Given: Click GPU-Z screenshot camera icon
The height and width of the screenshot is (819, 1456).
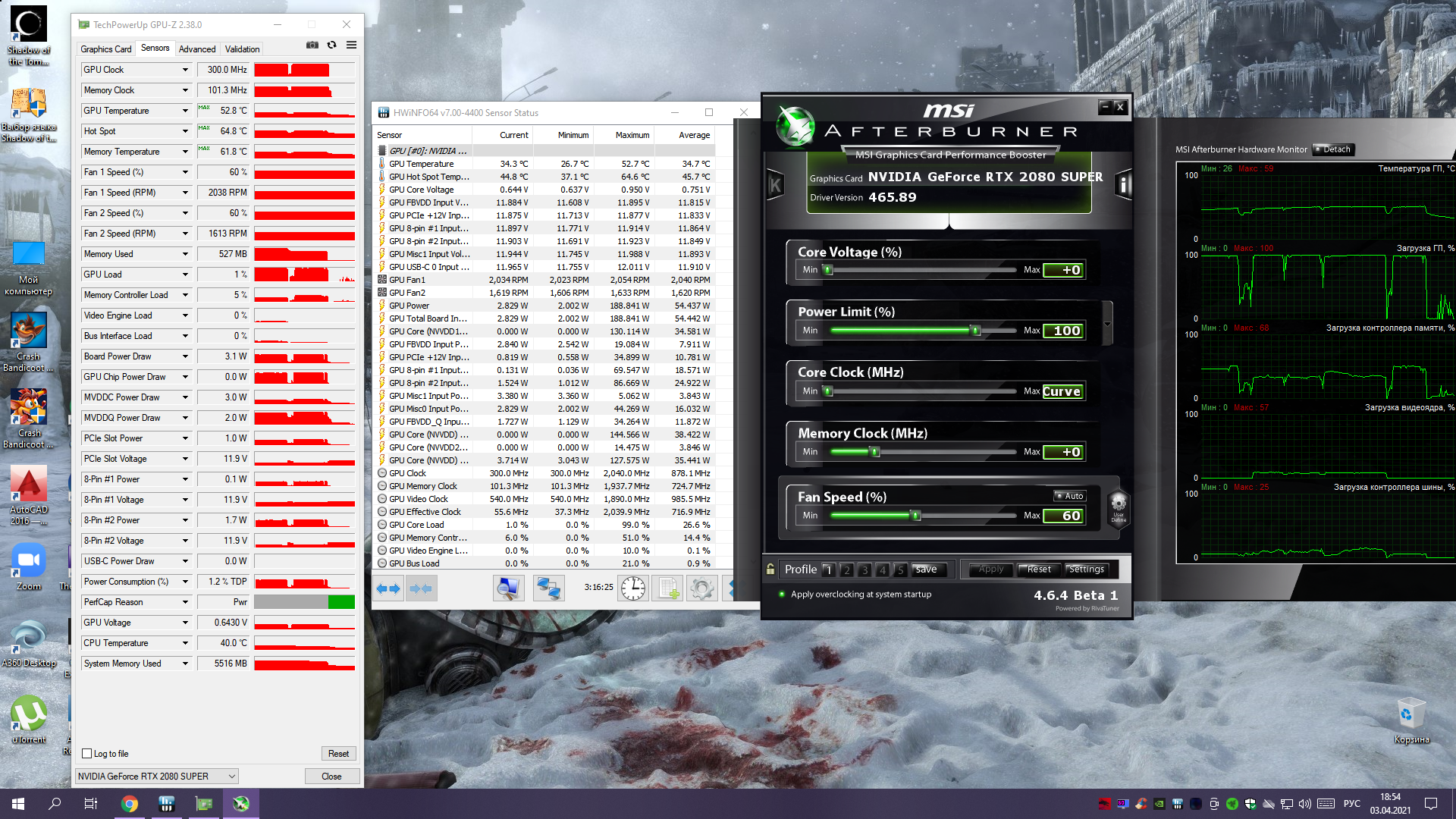Looking at the screenshot, I should [x=312, y=45].
